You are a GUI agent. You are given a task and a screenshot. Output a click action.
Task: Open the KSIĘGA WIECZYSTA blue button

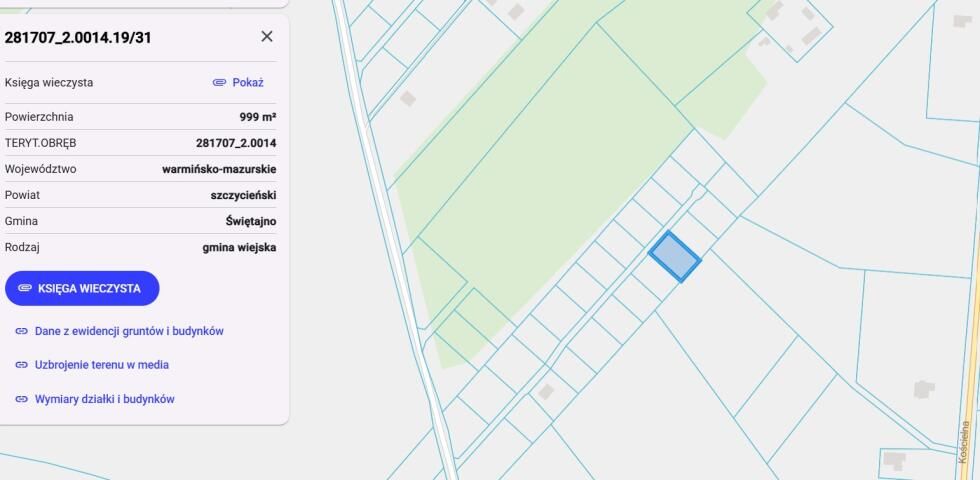pyautogui.click(x=82, y=288)
